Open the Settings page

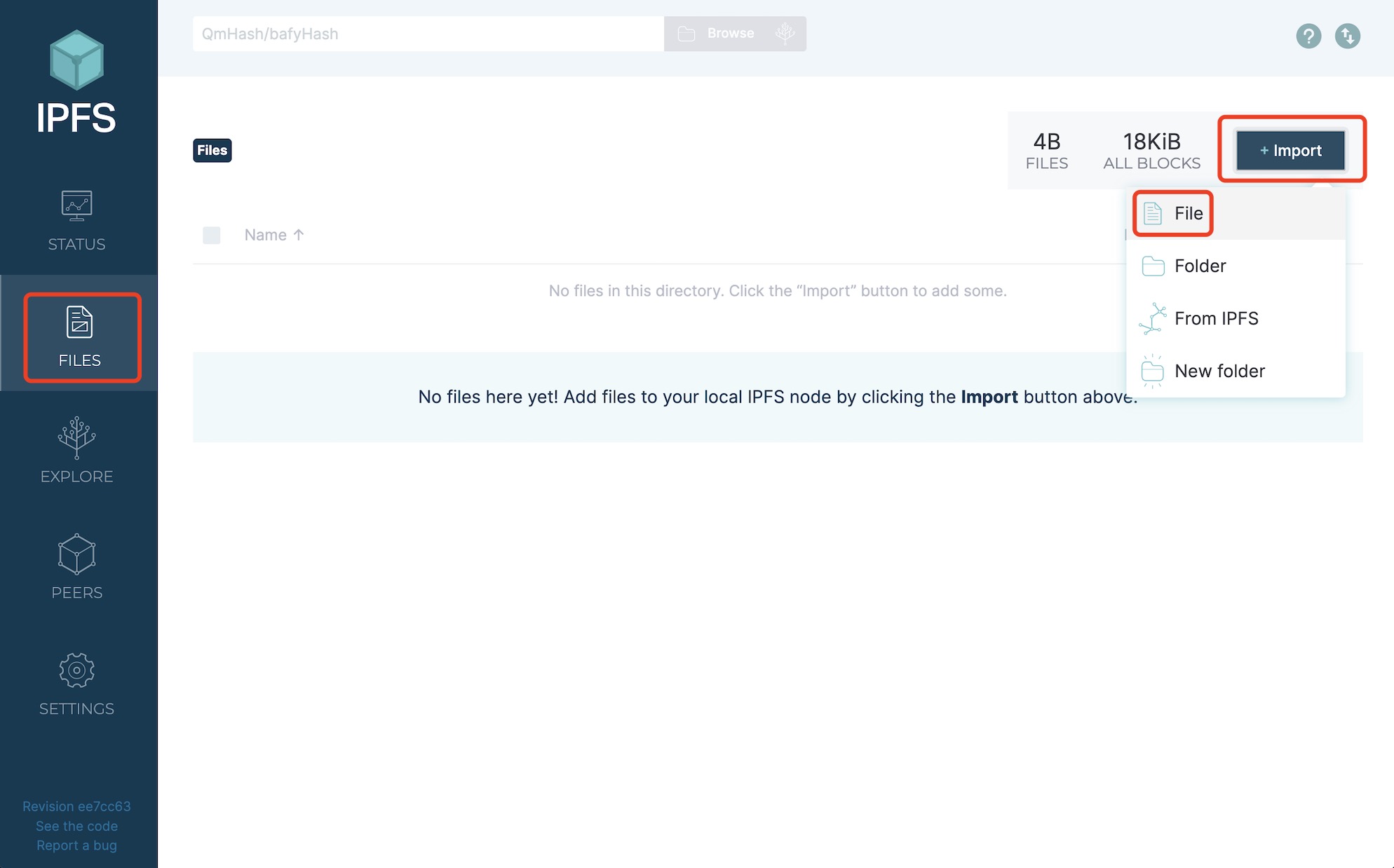pos(76,683)
